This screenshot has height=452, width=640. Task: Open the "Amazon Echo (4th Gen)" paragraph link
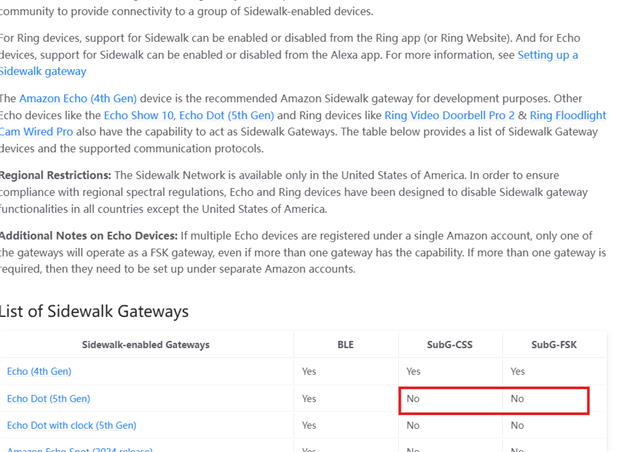click(x=78, y=98)
